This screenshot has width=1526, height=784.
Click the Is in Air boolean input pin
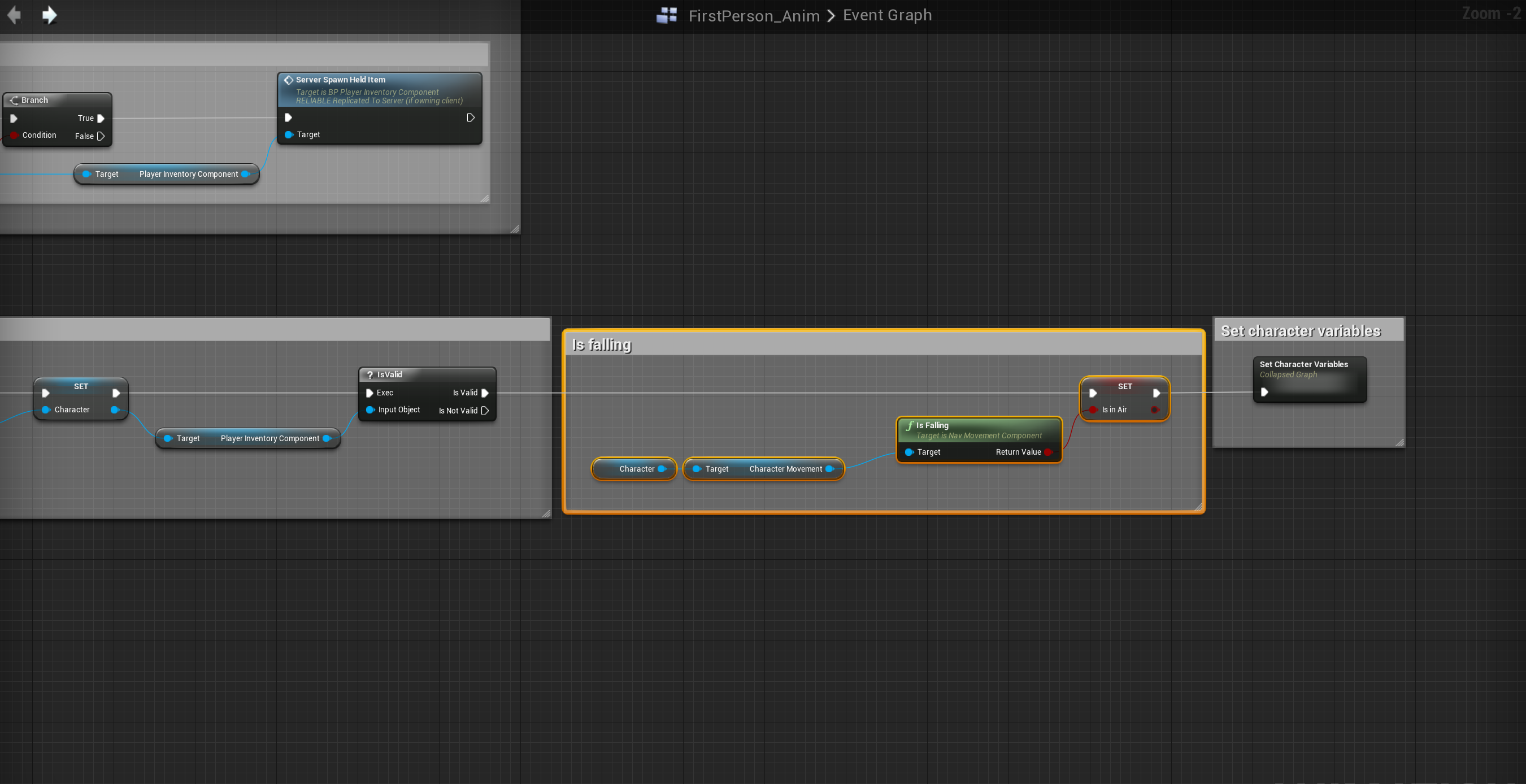[1093, 410]
